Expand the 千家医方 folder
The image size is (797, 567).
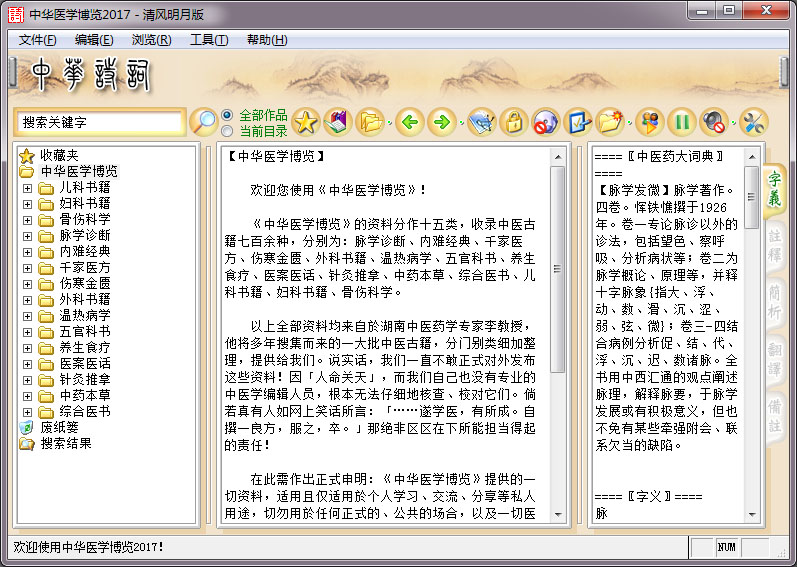click(27, 268)
